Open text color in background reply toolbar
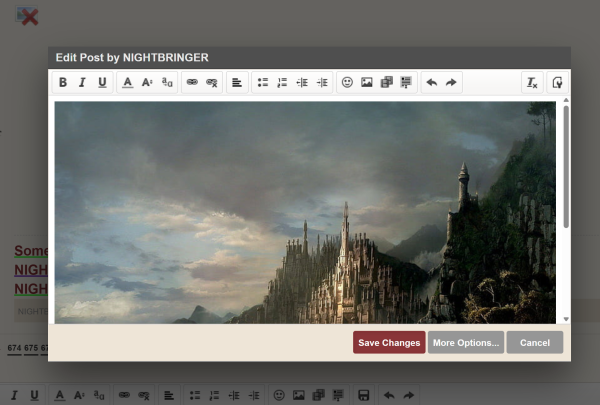 click(60, 395)
